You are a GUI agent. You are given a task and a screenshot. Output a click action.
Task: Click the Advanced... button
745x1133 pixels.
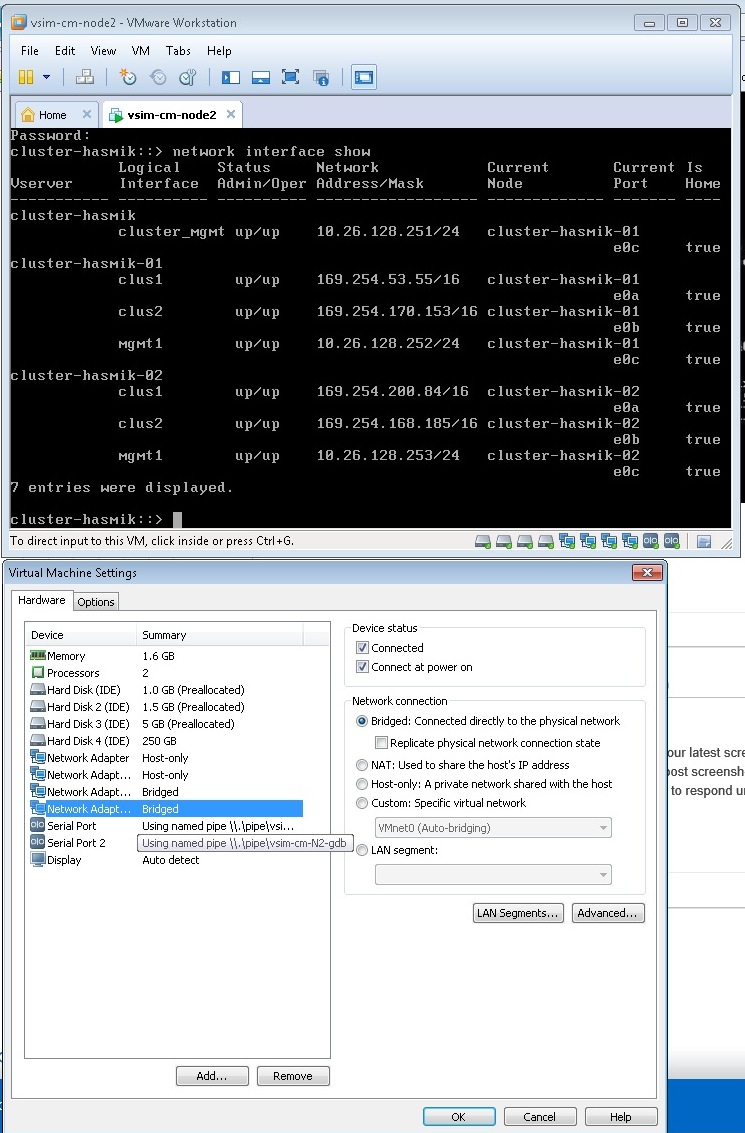608,913
